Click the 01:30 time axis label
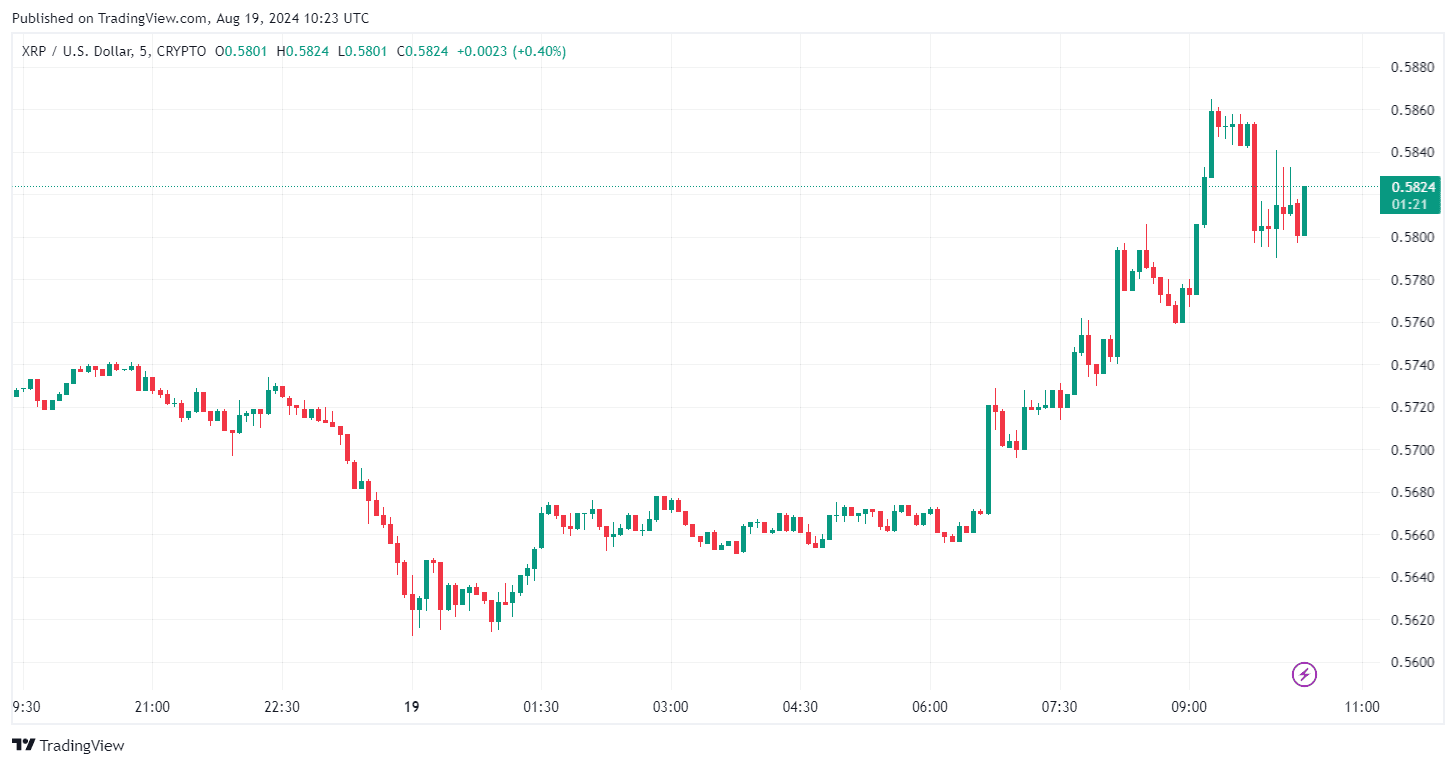 [x=541, y=707]
